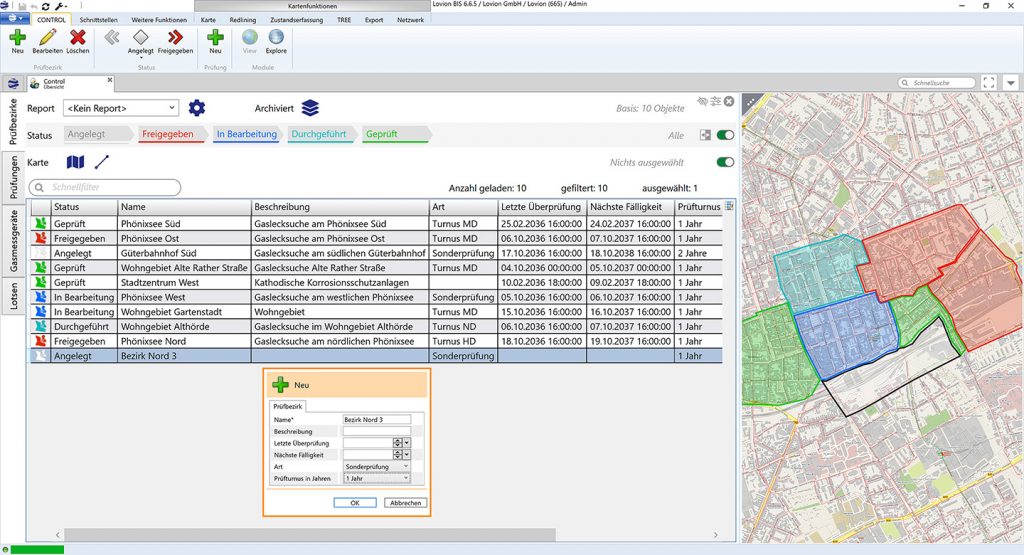Screen dimensions: 1024x555
Task: Toggle the Nichts ausgewählt switch
Action: pyautogui.click(x=725, y=162)
